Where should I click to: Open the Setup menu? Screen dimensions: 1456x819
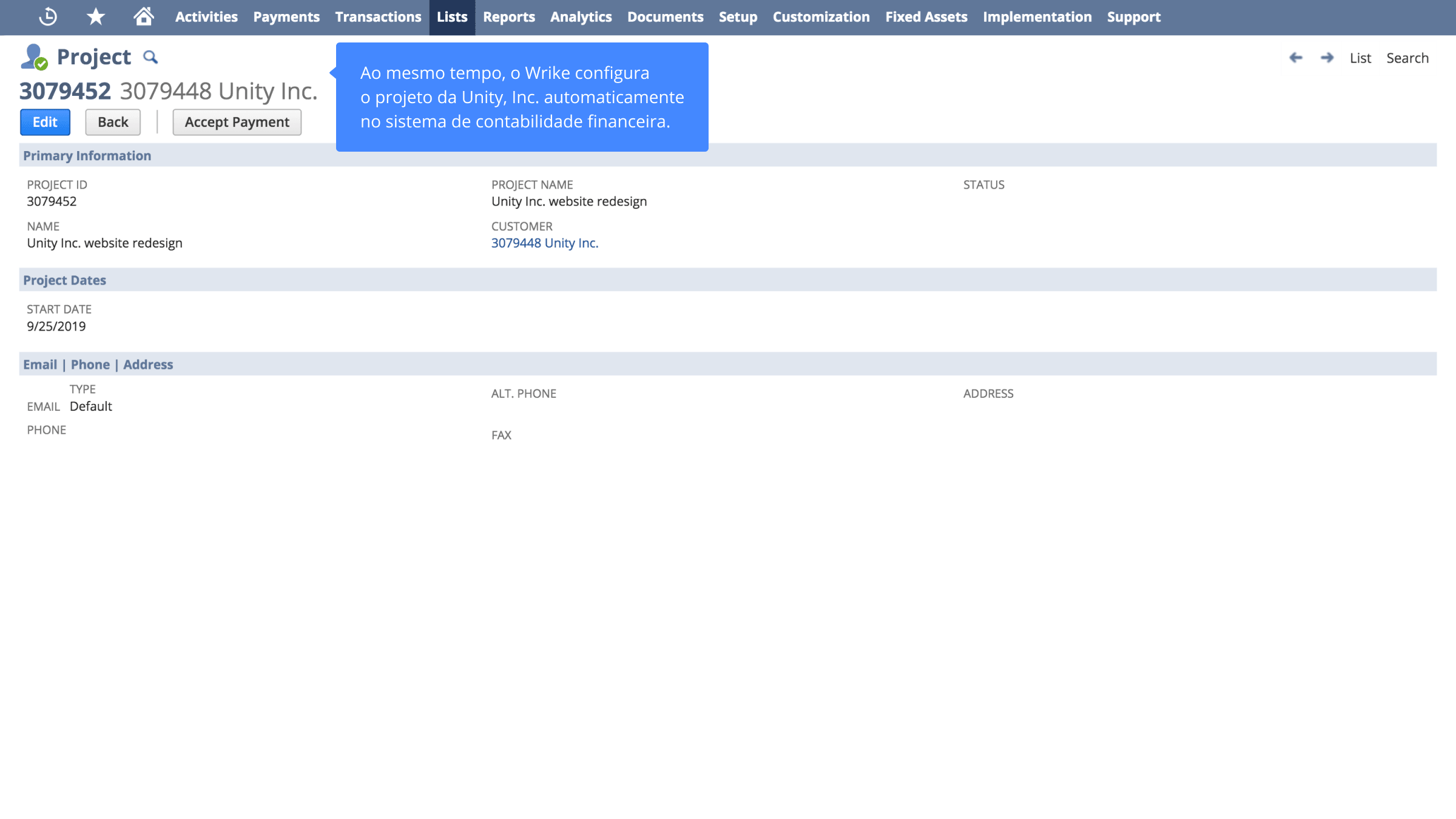click(x=738, y=17)
